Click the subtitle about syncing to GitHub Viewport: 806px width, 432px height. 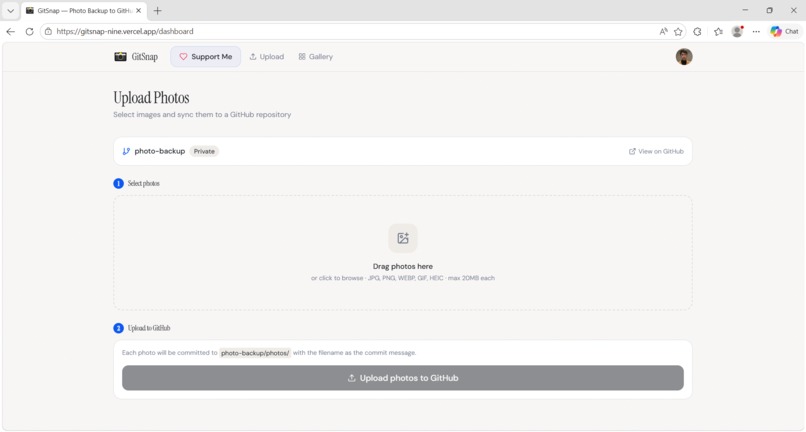(202, 115)
